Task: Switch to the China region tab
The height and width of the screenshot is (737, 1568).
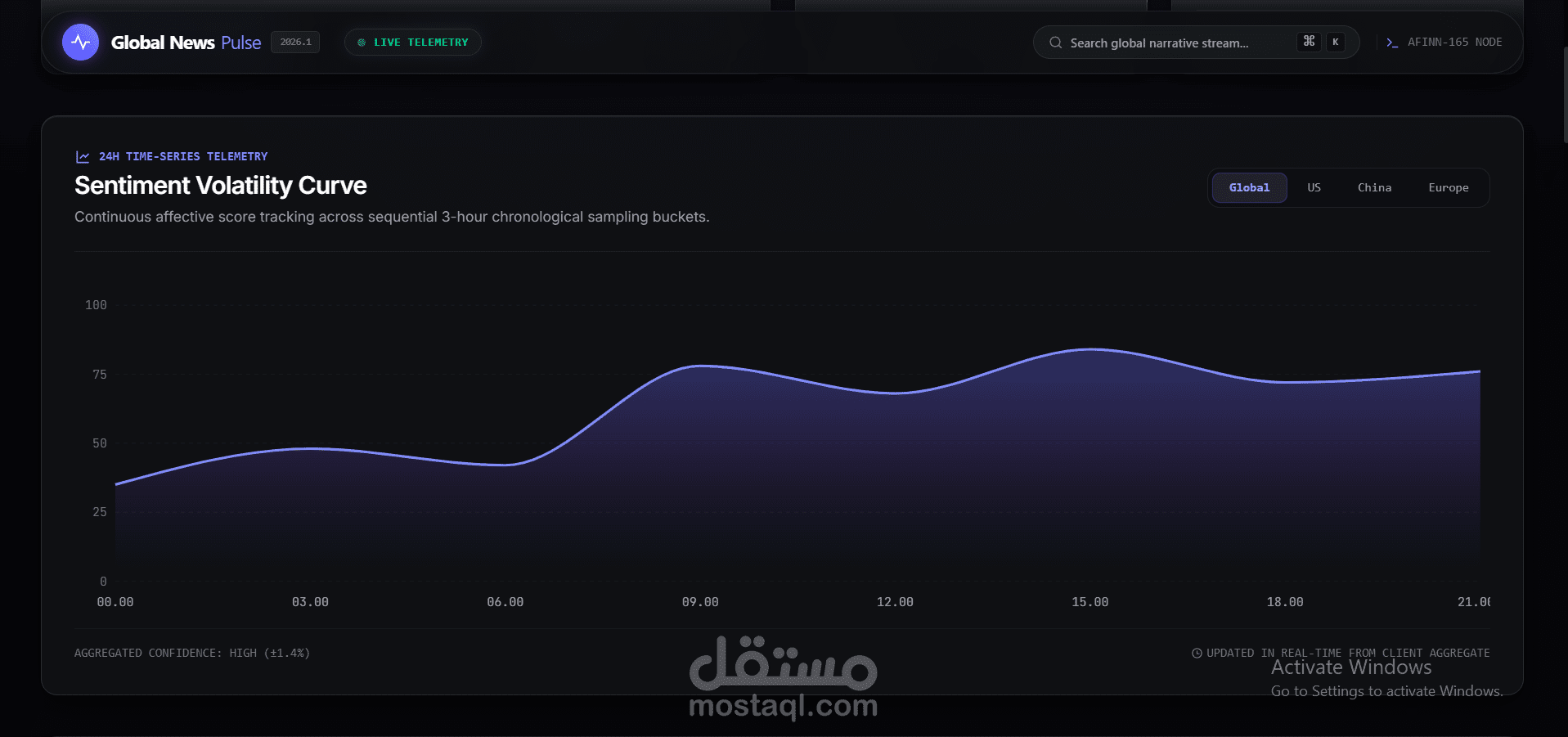Action: (1374, 187)
